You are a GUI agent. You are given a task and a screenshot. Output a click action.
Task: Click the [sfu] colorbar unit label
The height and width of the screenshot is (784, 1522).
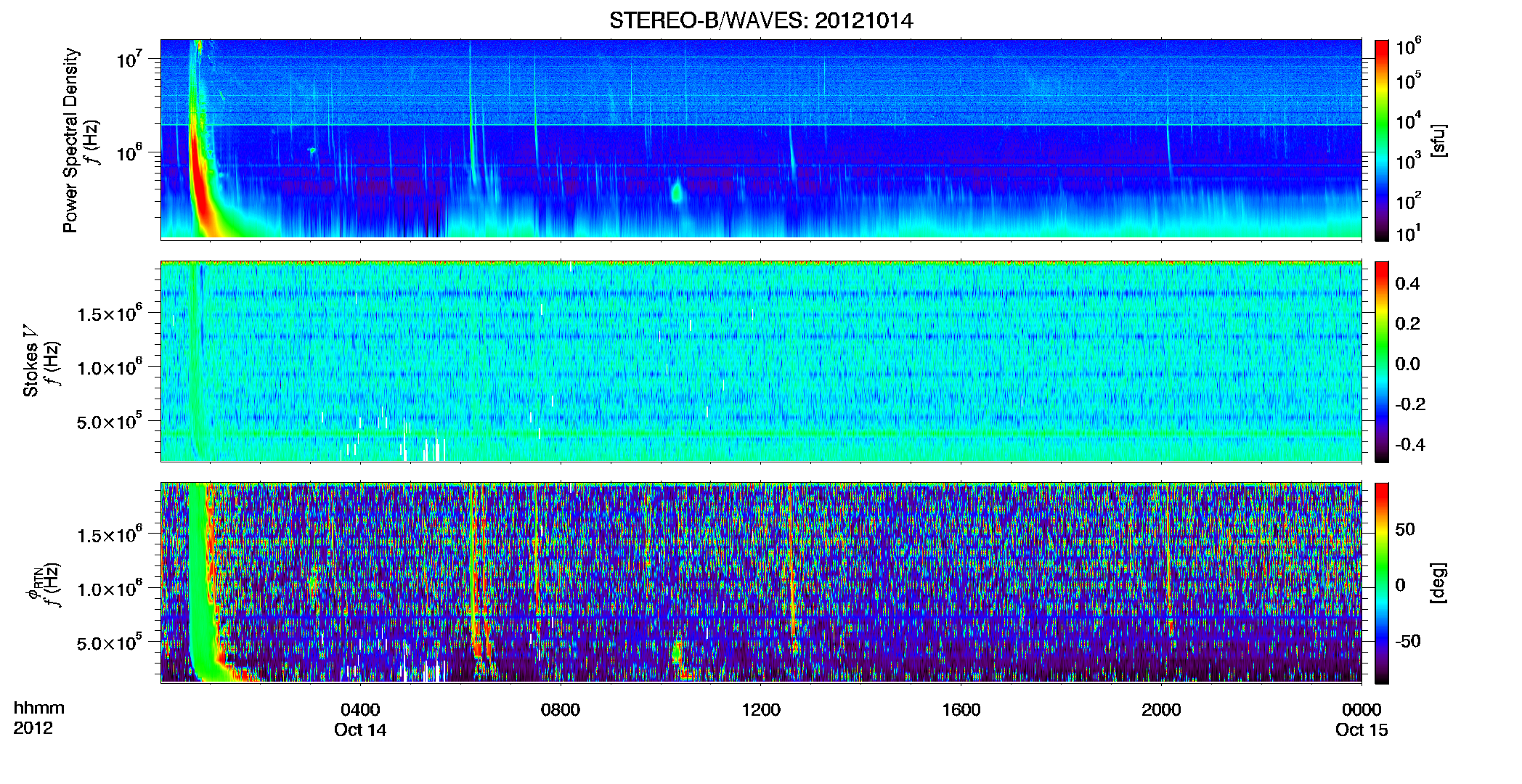pos(1439,140)
